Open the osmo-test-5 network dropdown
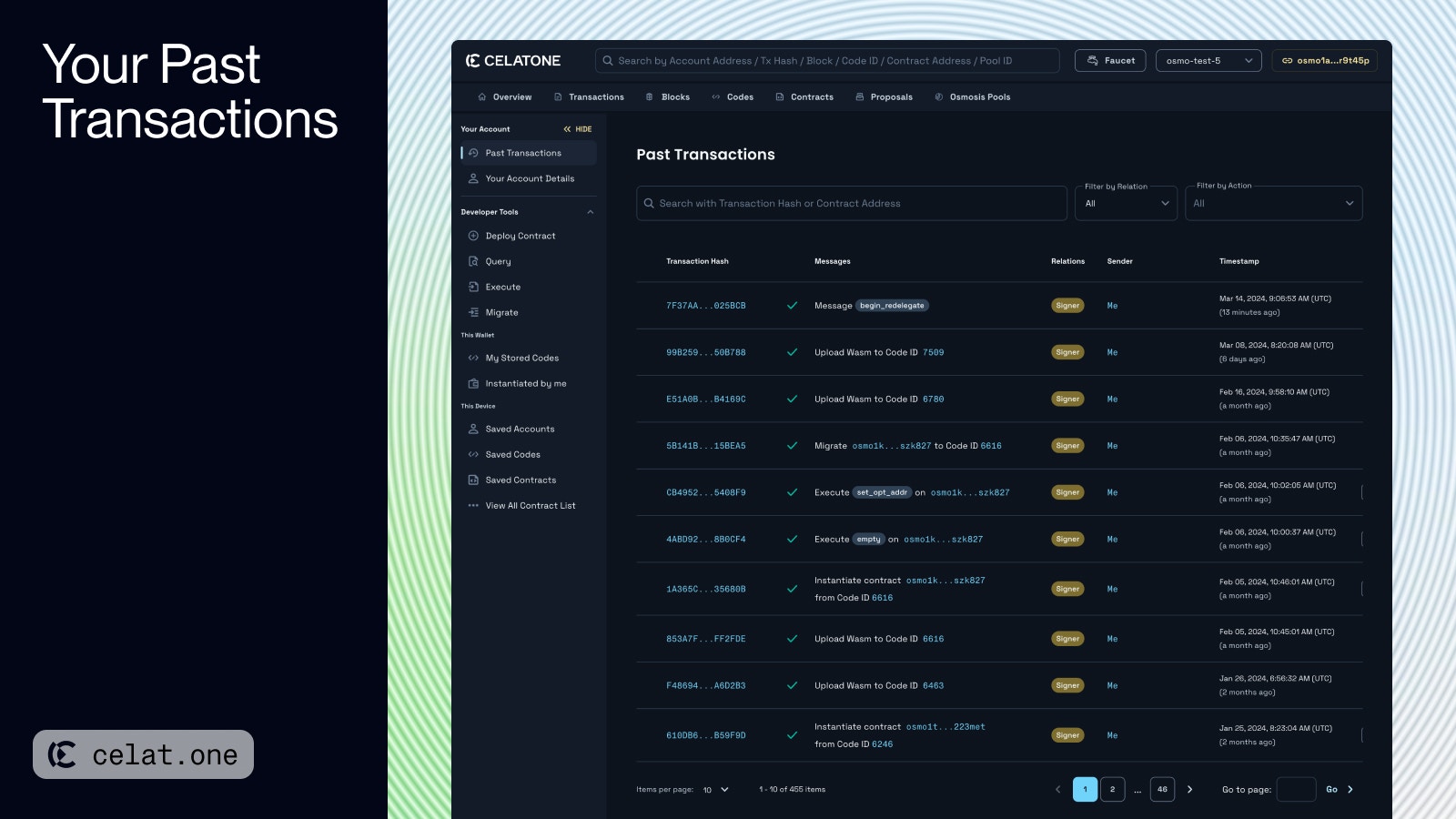Screen dimensions: 1456x819 point(1208,61)
